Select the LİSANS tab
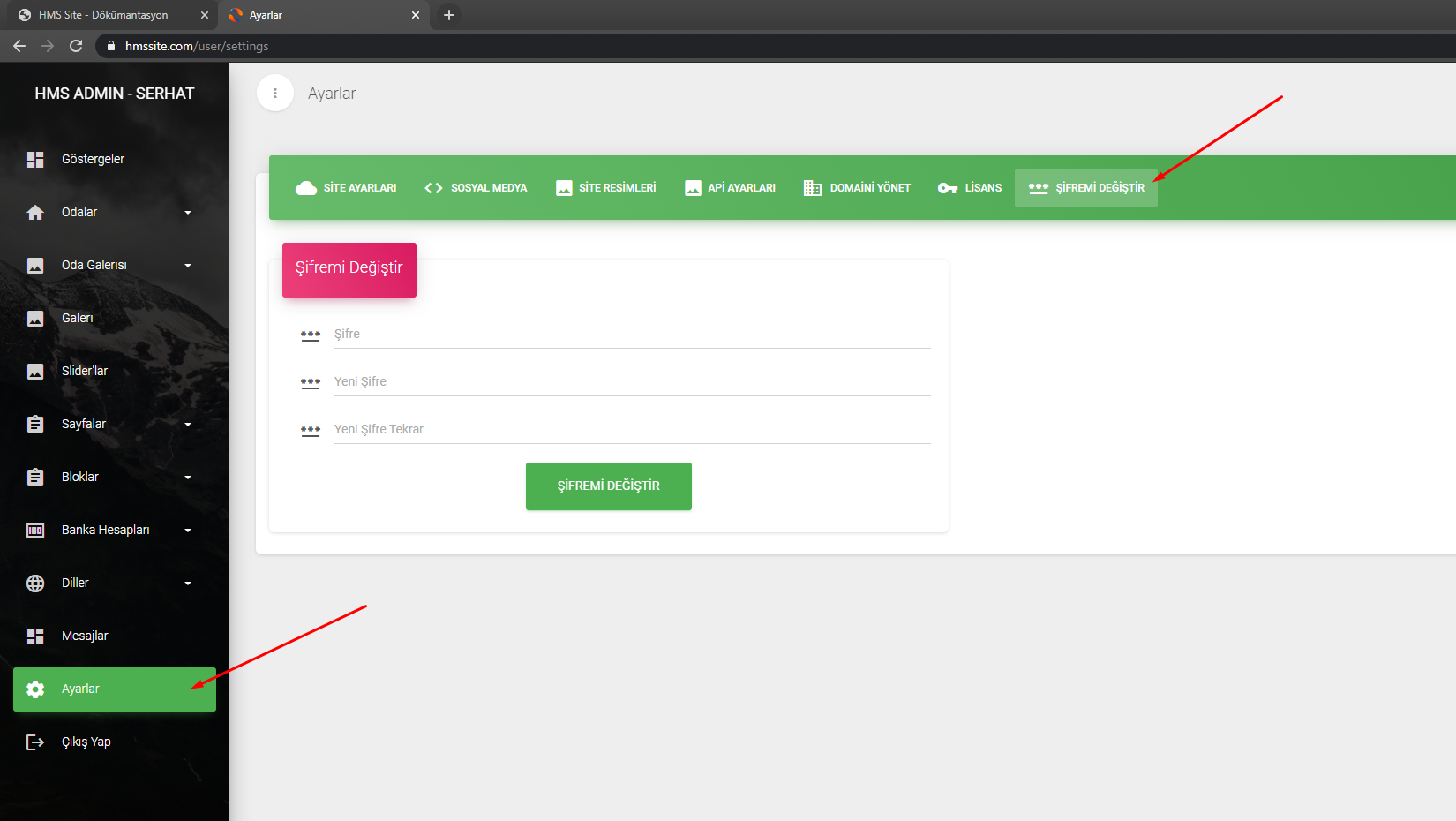The image size is (1456, 821). pyautogui.click(x=970, y=188)
